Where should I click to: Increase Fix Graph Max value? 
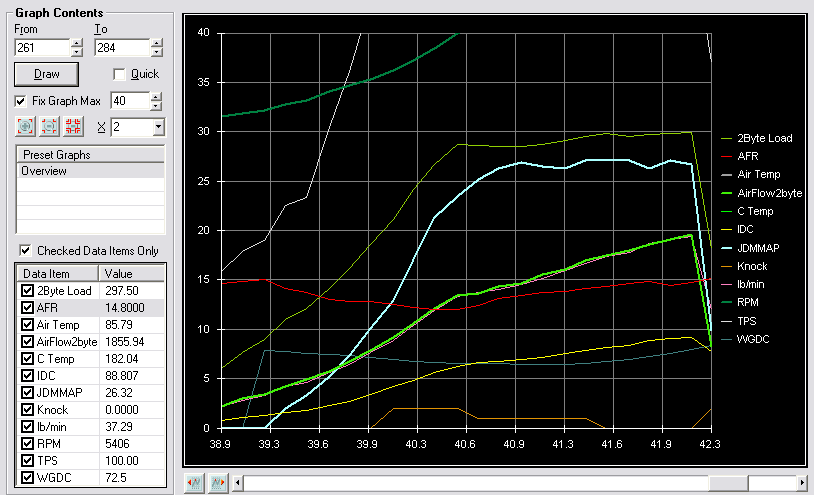point(156,97)
